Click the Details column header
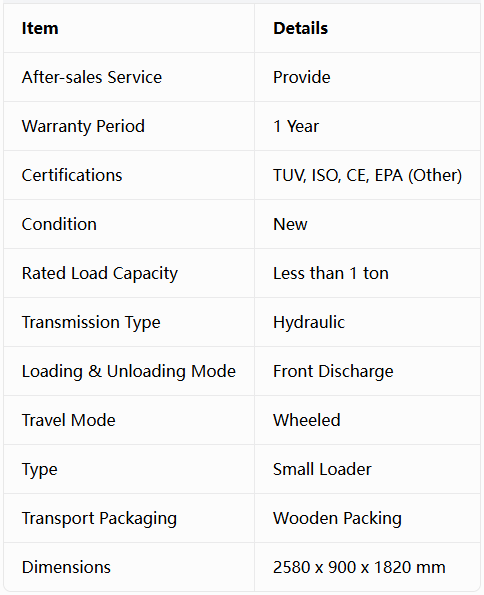This screenshot has height=595, width=484. click(300, 28)
